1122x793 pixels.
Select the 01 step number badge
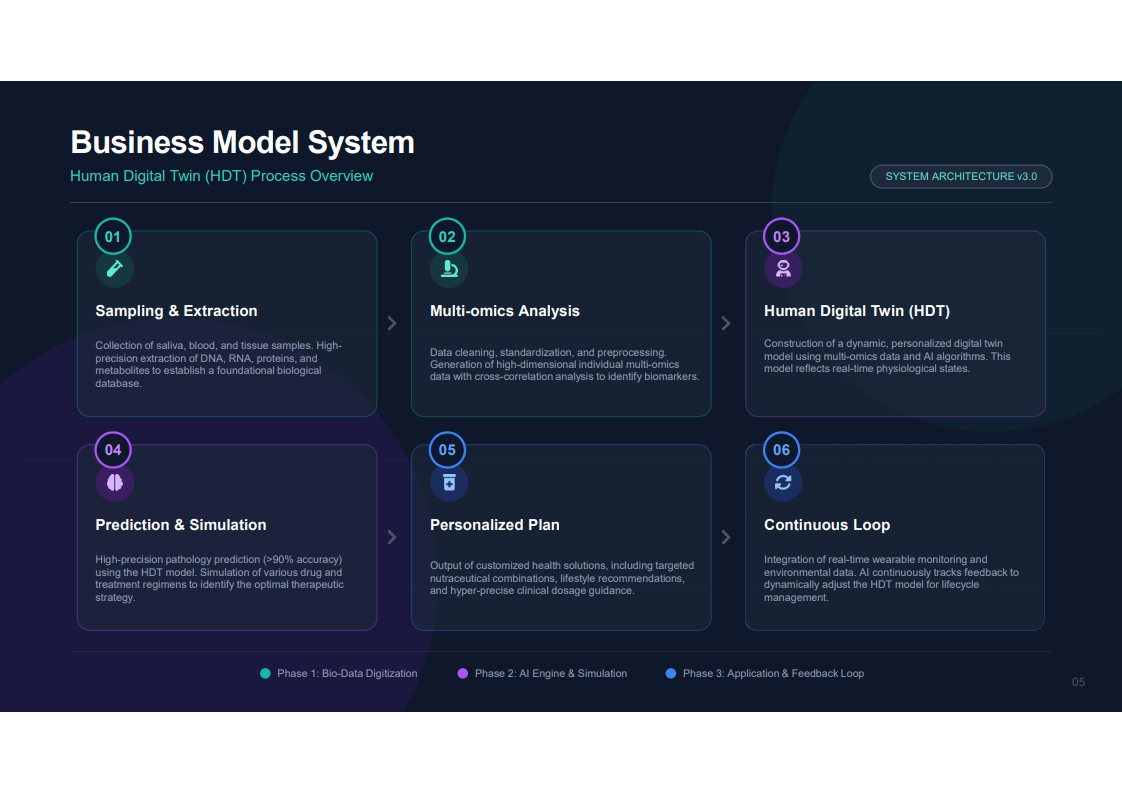113,236
